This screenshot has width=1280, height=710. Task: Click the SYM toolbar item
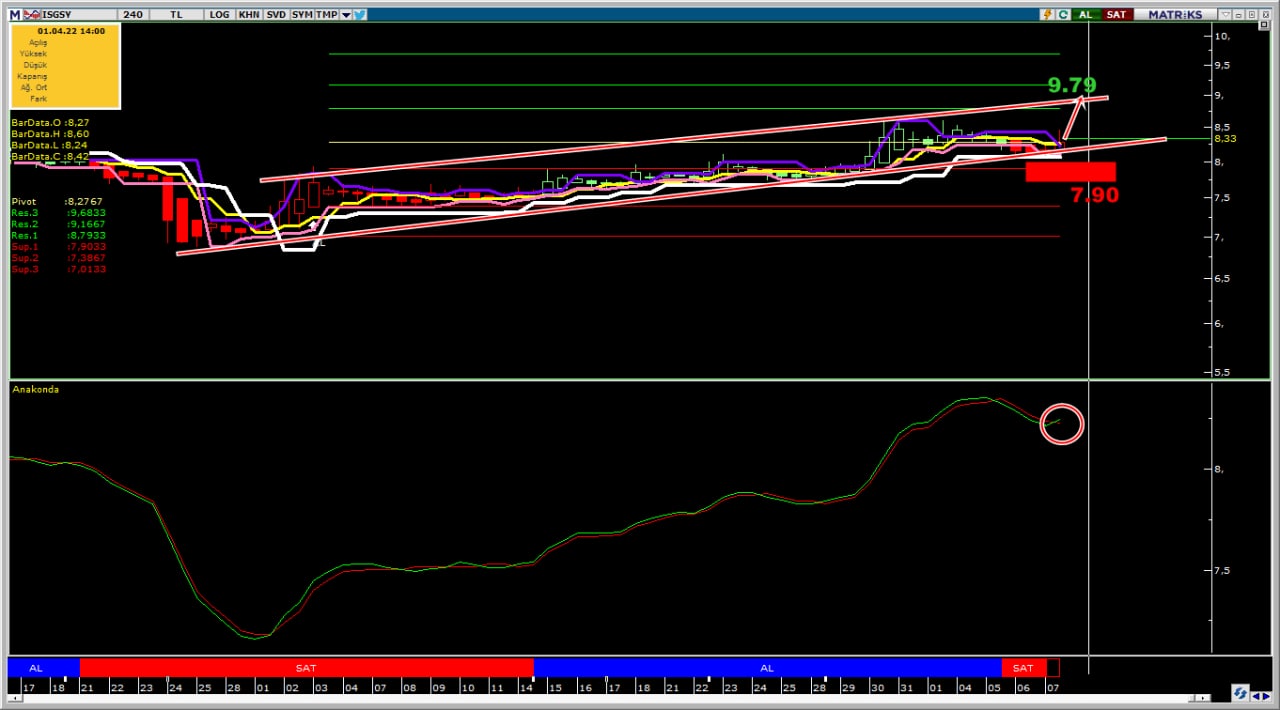click(302, 14)
